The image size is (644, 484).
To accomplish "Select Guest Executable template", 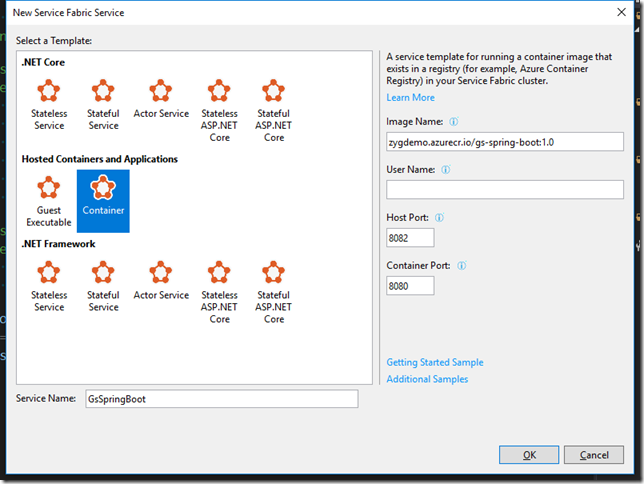I will click(x=49, y=201).
